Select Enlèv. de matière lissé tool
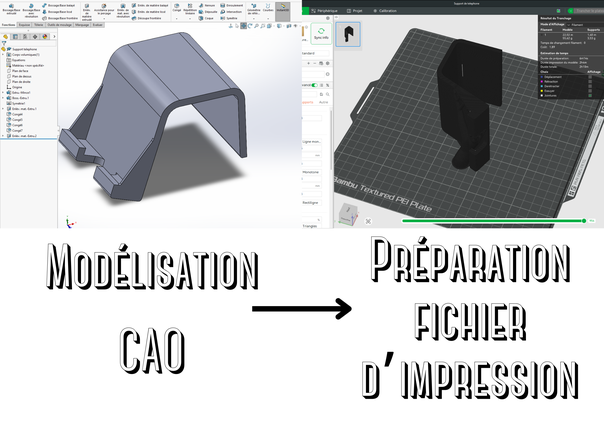Screen dimensions: 604x427 149,12
